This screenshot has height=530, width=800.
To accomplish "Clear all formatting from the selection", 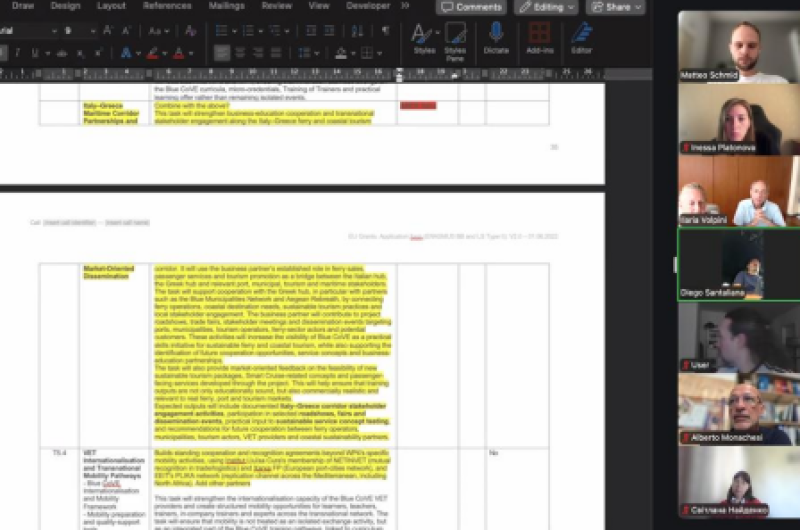I will point(191,31).
